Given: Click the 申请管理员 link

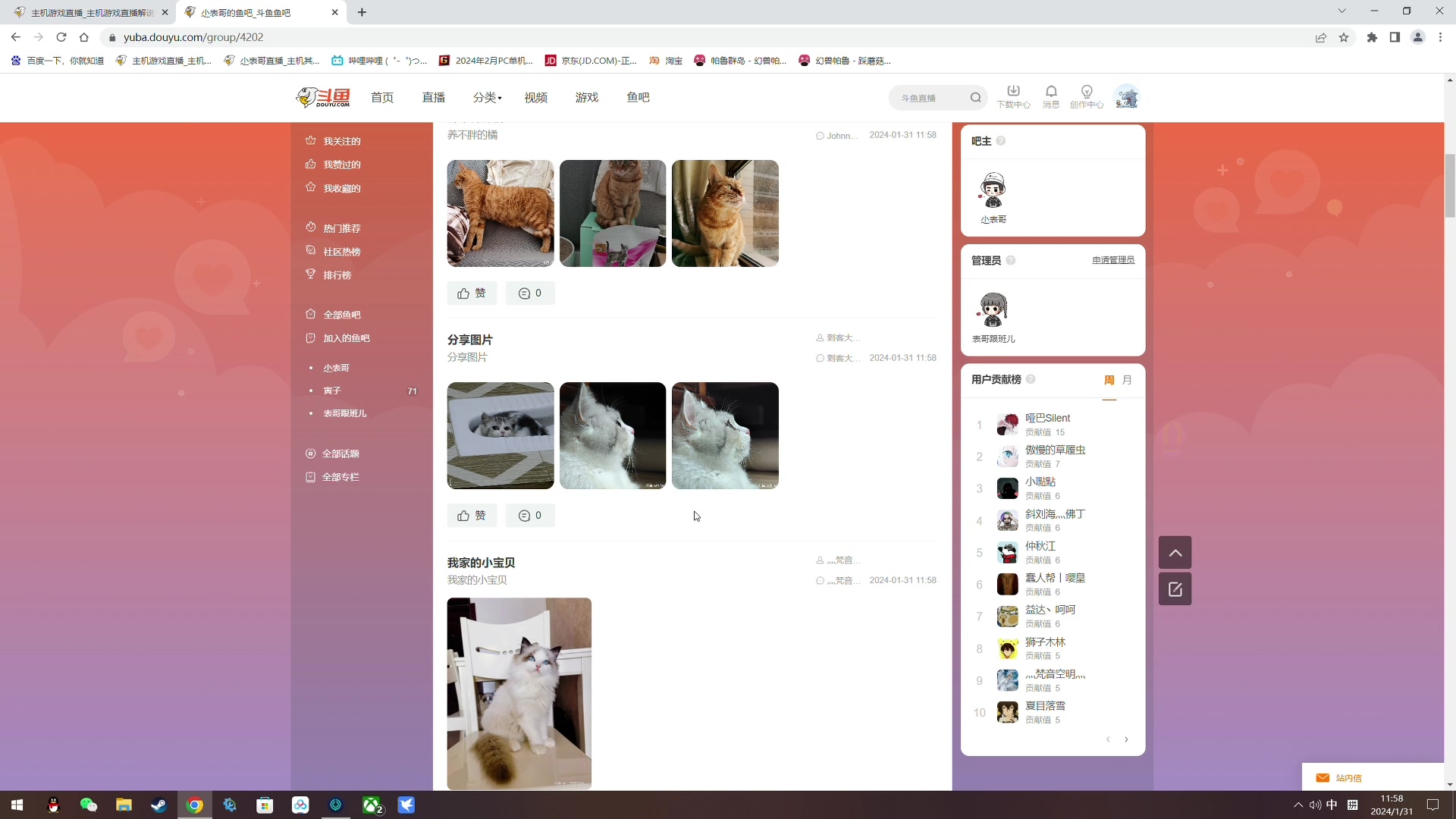Looking at the screenshot, I should (1112, 259).
